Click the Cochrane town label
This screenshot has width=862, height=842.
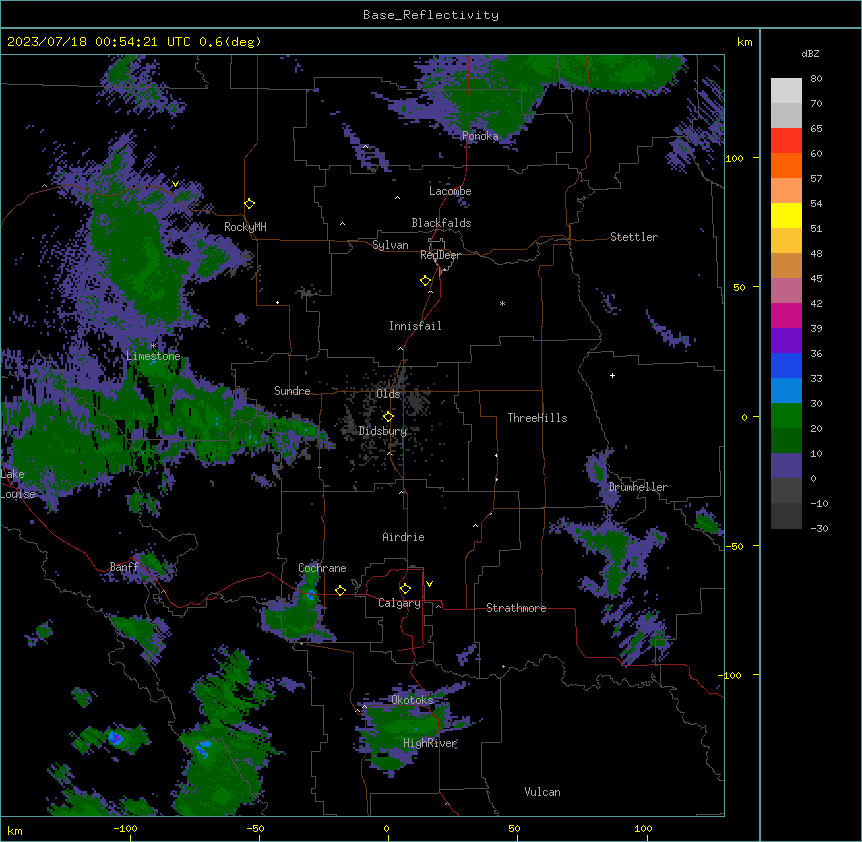pos(322,568)
